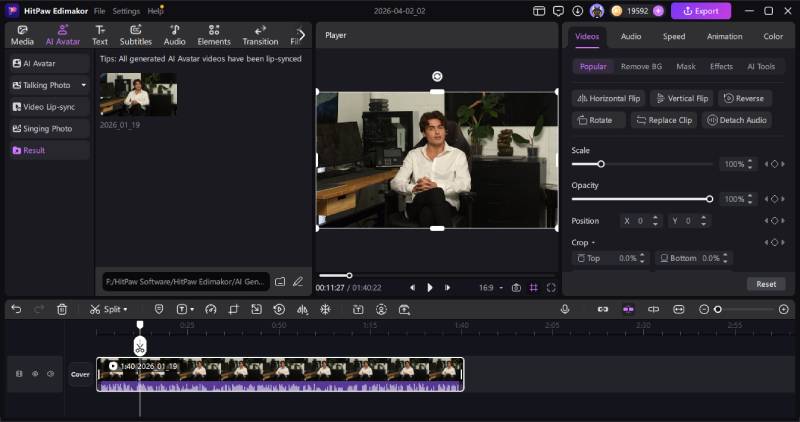Select the Crop tool in timeline toolbar
Image resolution: width=800 pixels, height=422 pixels.
(234, 309)
